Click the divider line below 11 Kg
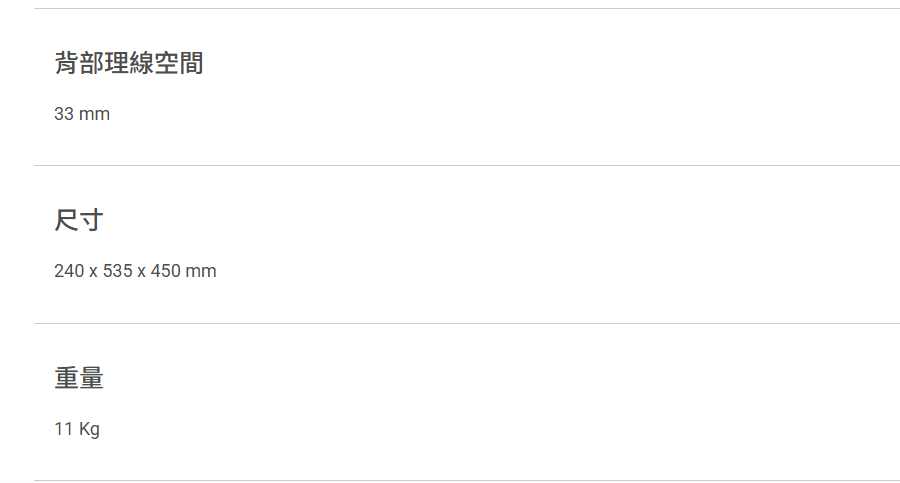This screenshot has height=483, width=900. click(467, 481)
